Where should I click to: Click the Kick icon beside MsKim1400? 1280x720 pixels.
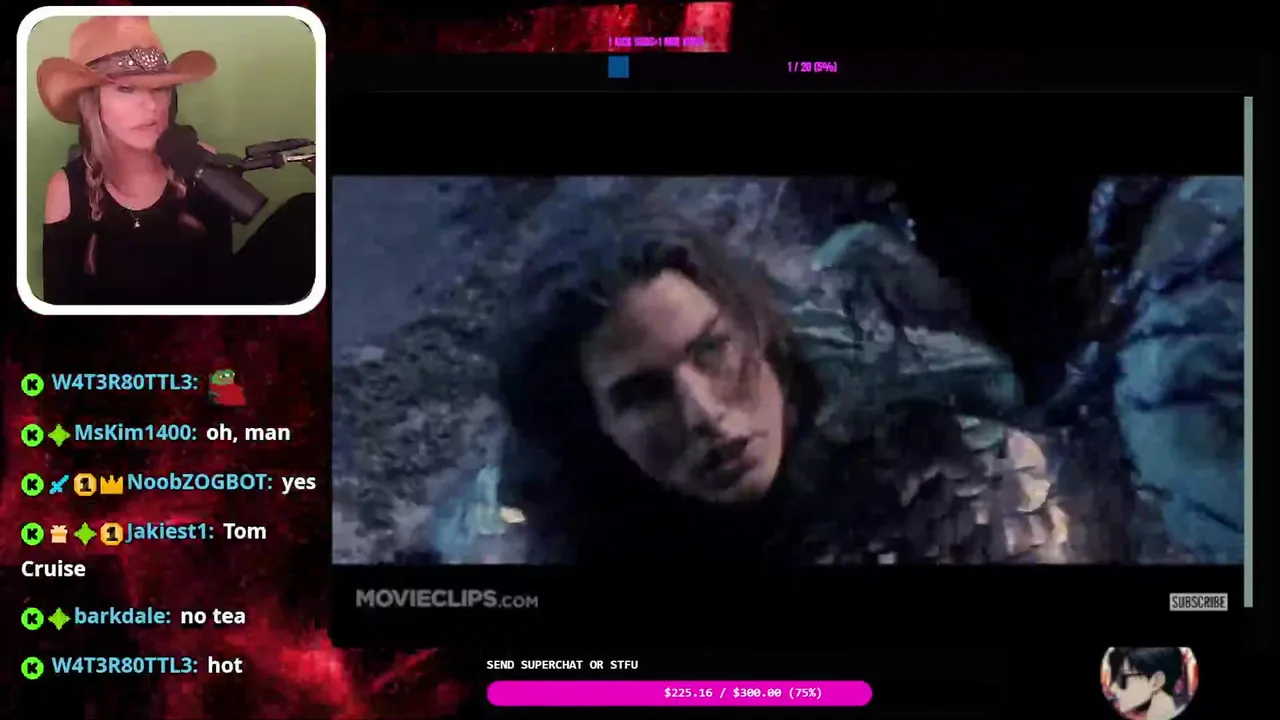[x=32, y=435]
